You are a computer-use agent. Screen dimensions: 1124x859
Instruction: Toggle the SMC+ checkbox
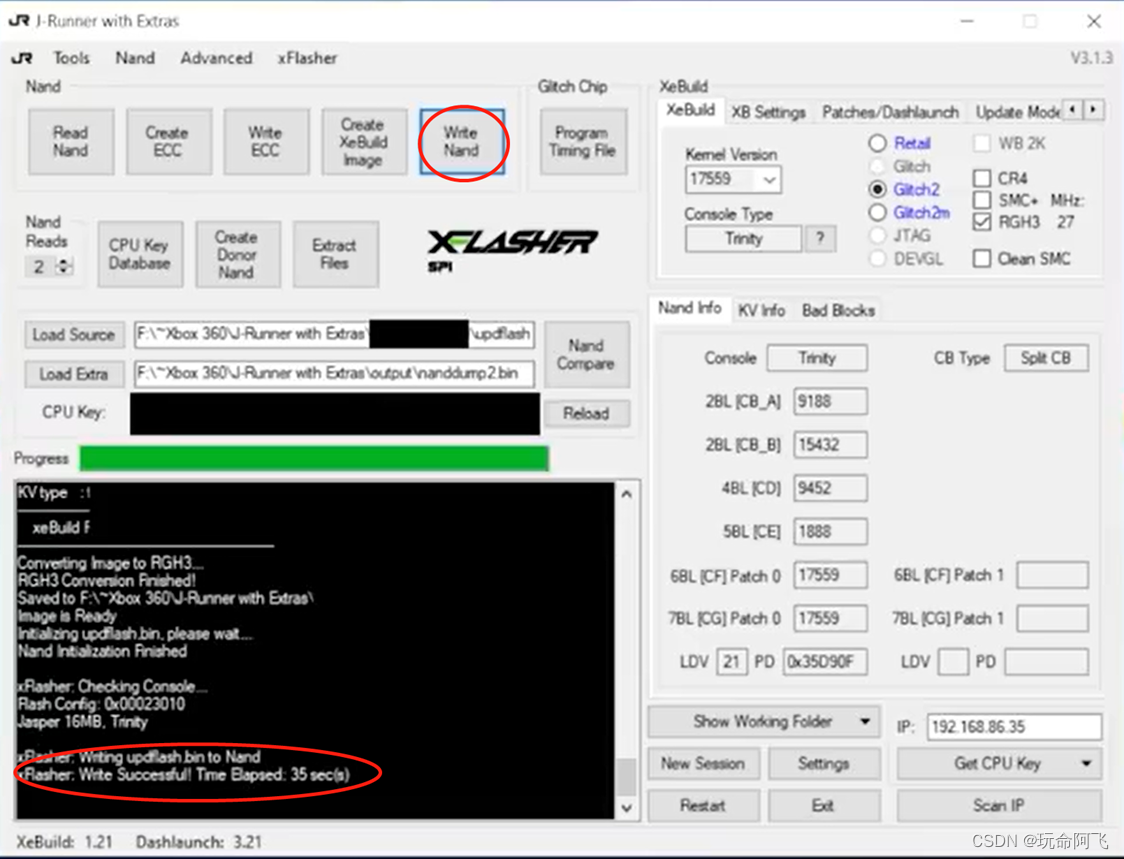click(x=982, y=200)
